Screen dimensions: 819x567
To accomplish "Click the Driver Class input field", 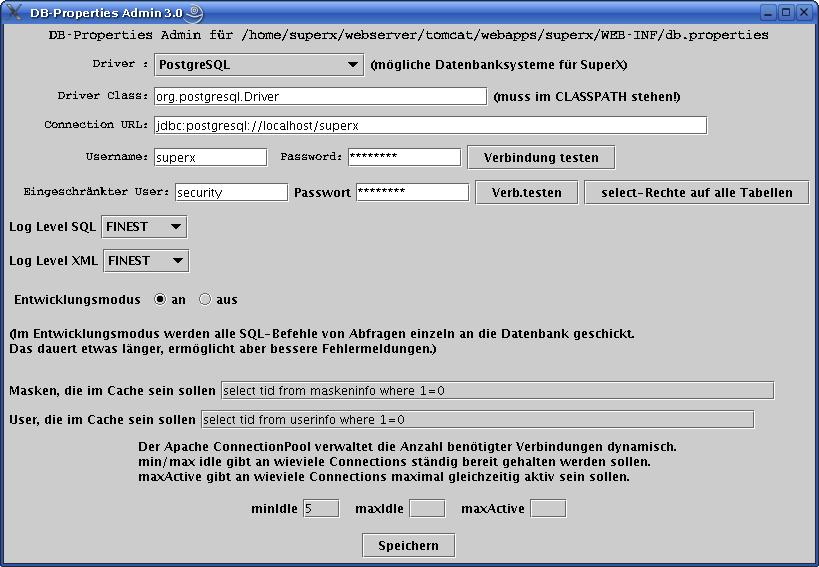I will point(320,96).
